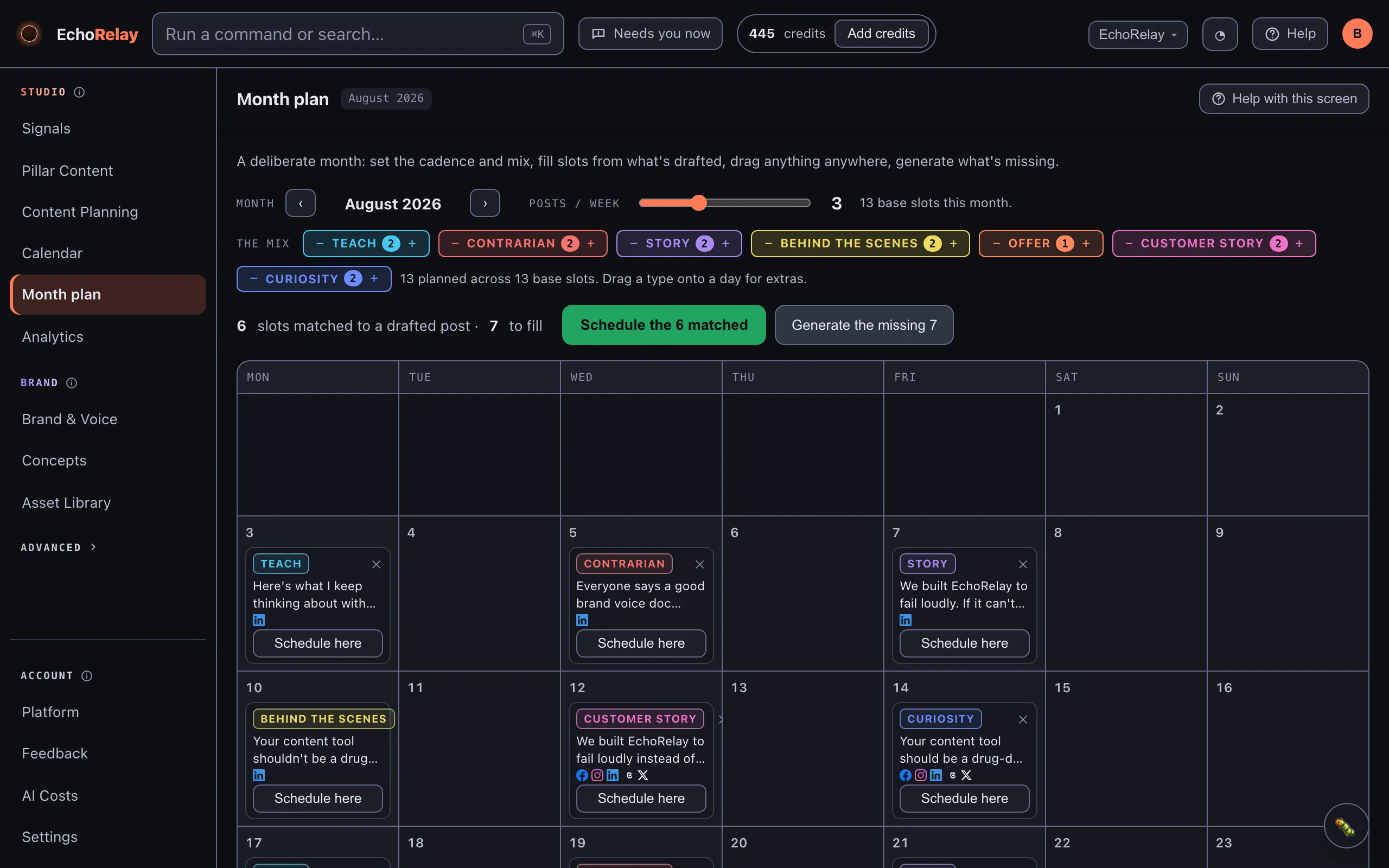Click LinkedIn icon on TEACH card
The image size is (1389, 868).
[259, 620]
